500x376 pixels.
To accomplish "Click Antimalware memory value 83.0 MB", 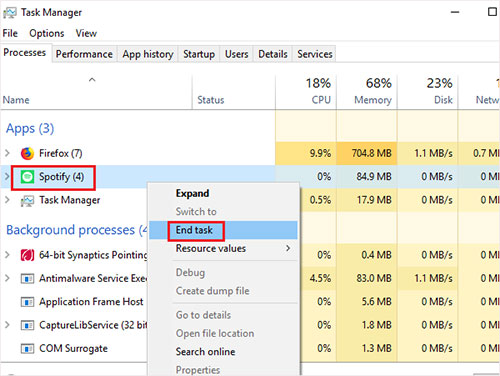I will (374, 278).
